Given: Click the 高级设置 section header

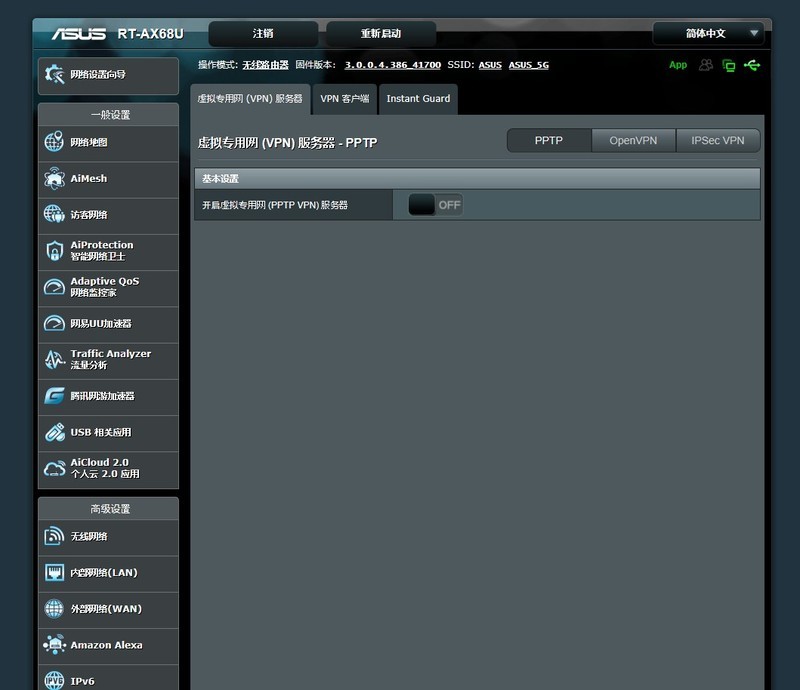Looking at the screenshot, I should [110, 509].
